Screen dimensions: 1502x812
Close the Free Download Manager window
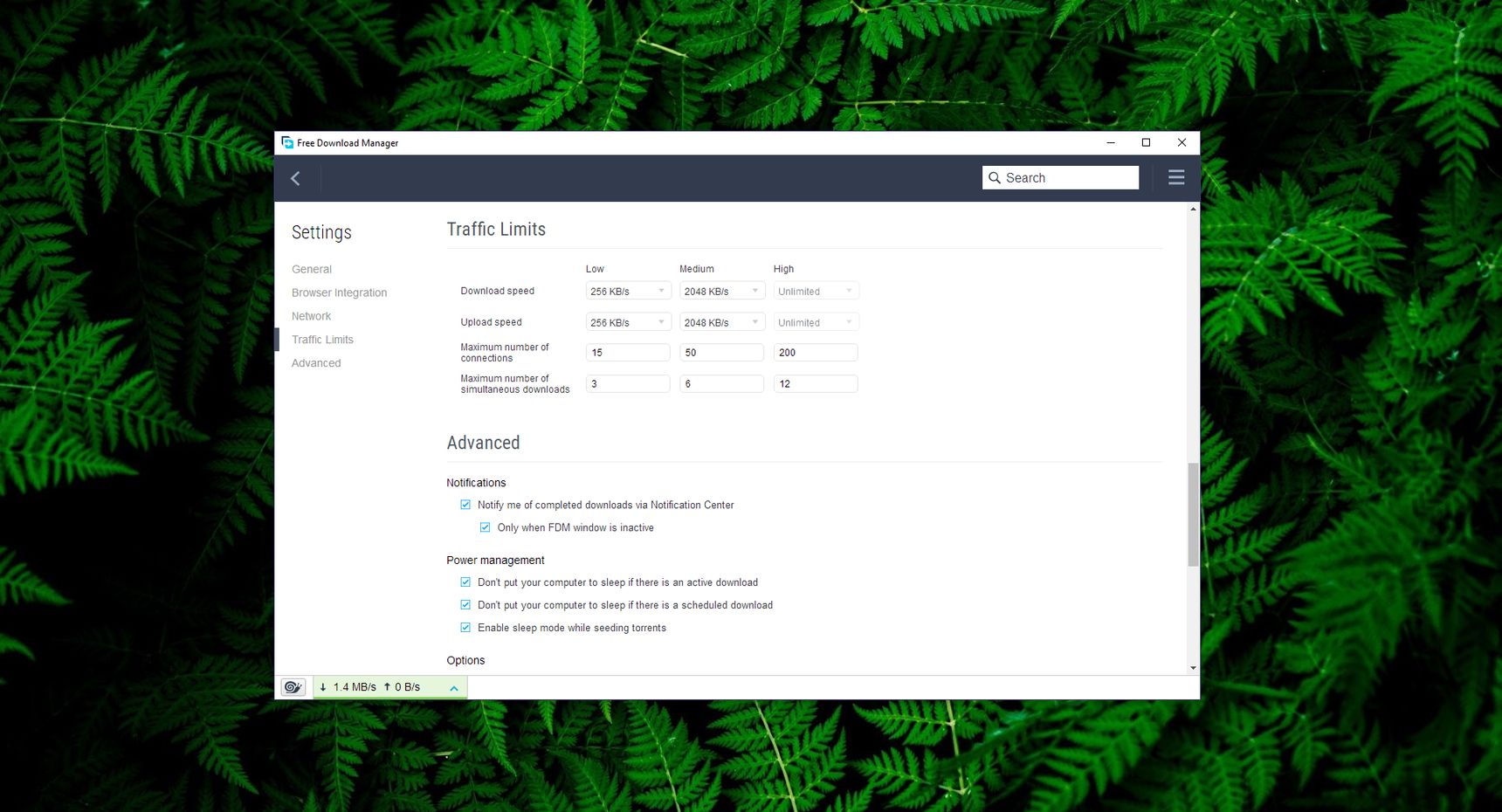click(x=1182, y=142)
